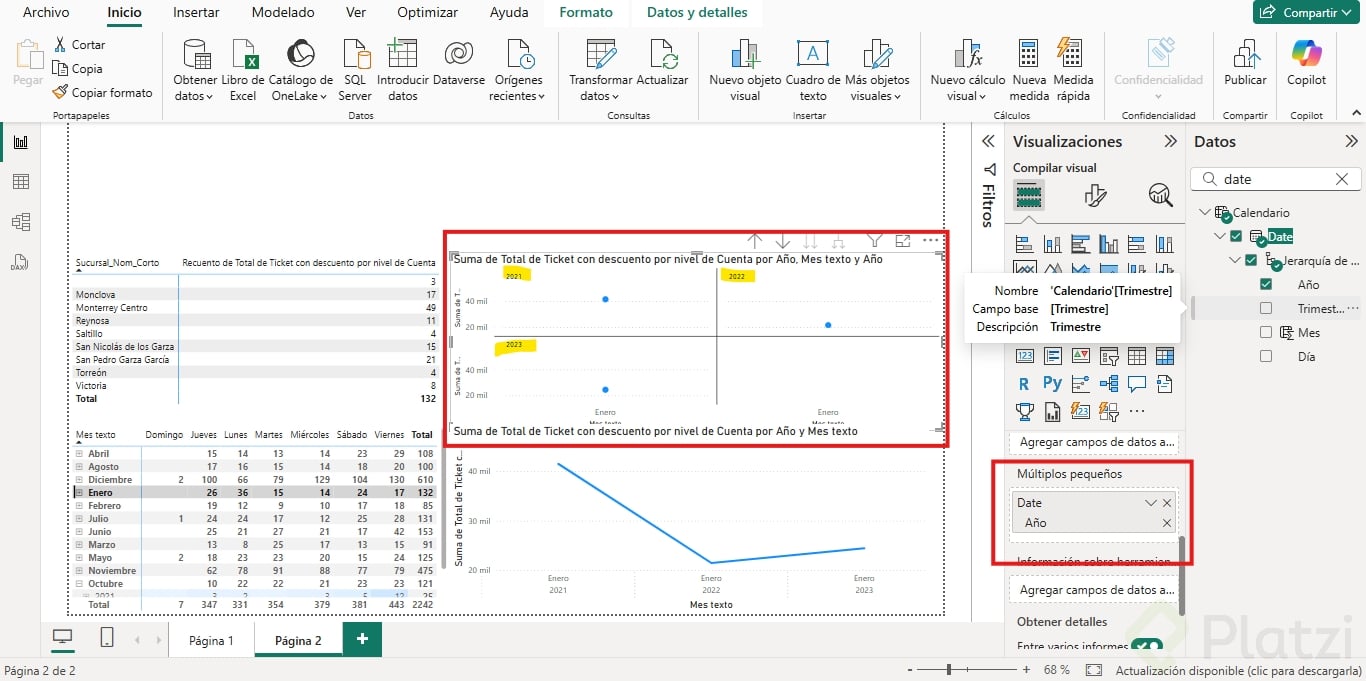Open the Python visual icon
Viewport: 1366px width, 681px height.
[x=1052, y=383]
